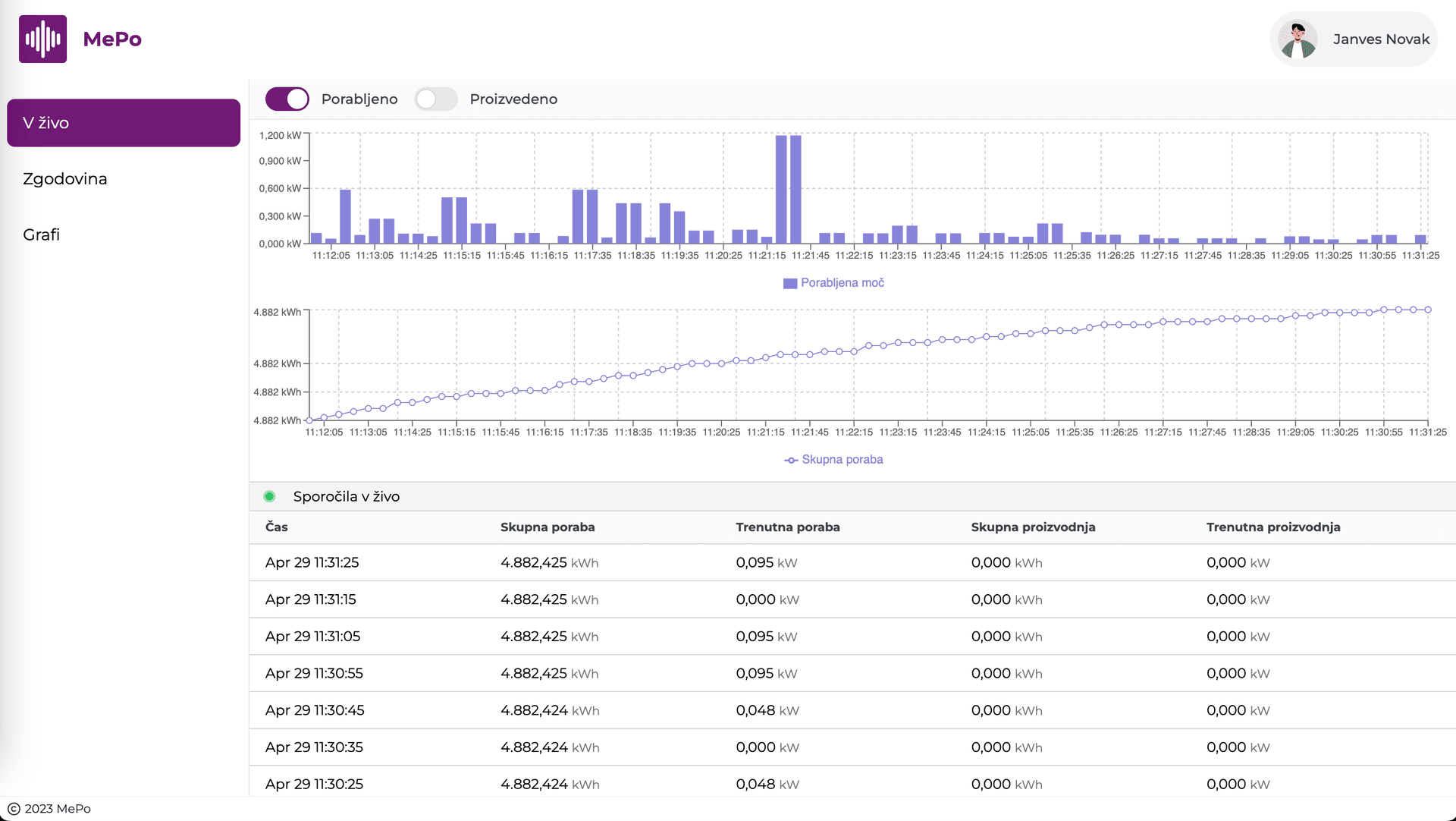The width and height of the screenshot is (1456, 821).
Task: Click the Porabljena moč legend square
Action: tap(789, 283)
